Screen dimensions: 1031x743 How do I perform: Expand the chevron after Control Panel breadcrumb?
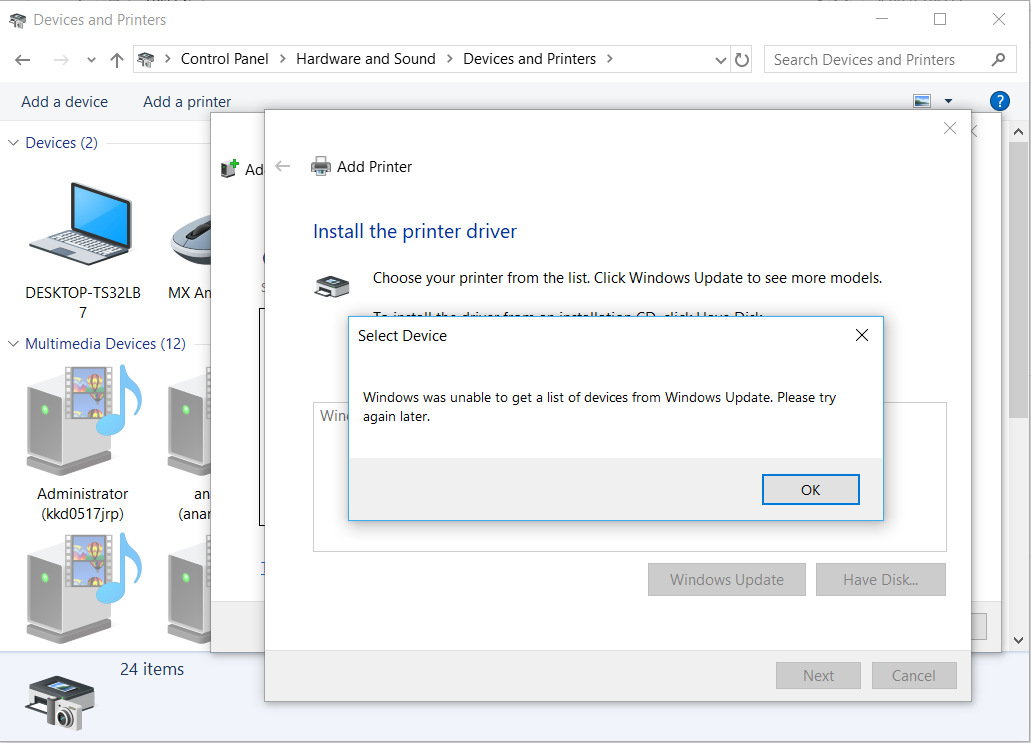(283, 59)
